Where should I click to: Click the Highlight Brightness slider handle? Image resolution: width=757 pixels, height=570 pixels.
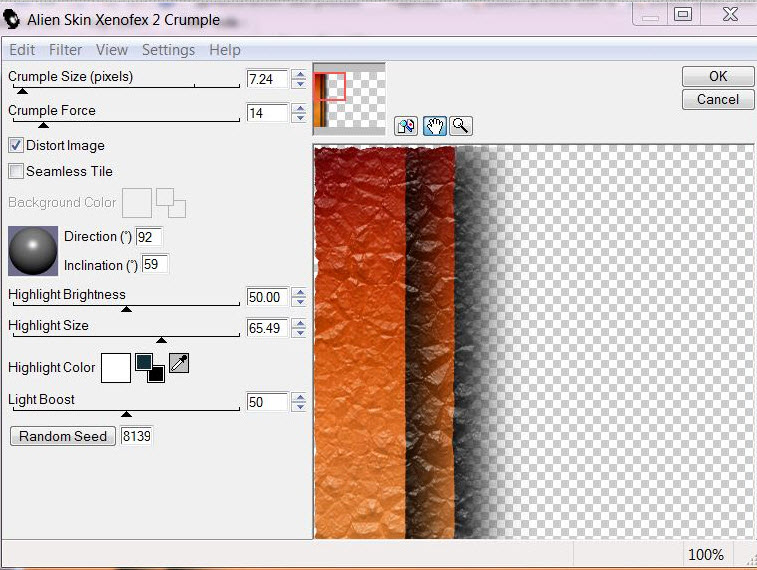click(x=126, y=309)
